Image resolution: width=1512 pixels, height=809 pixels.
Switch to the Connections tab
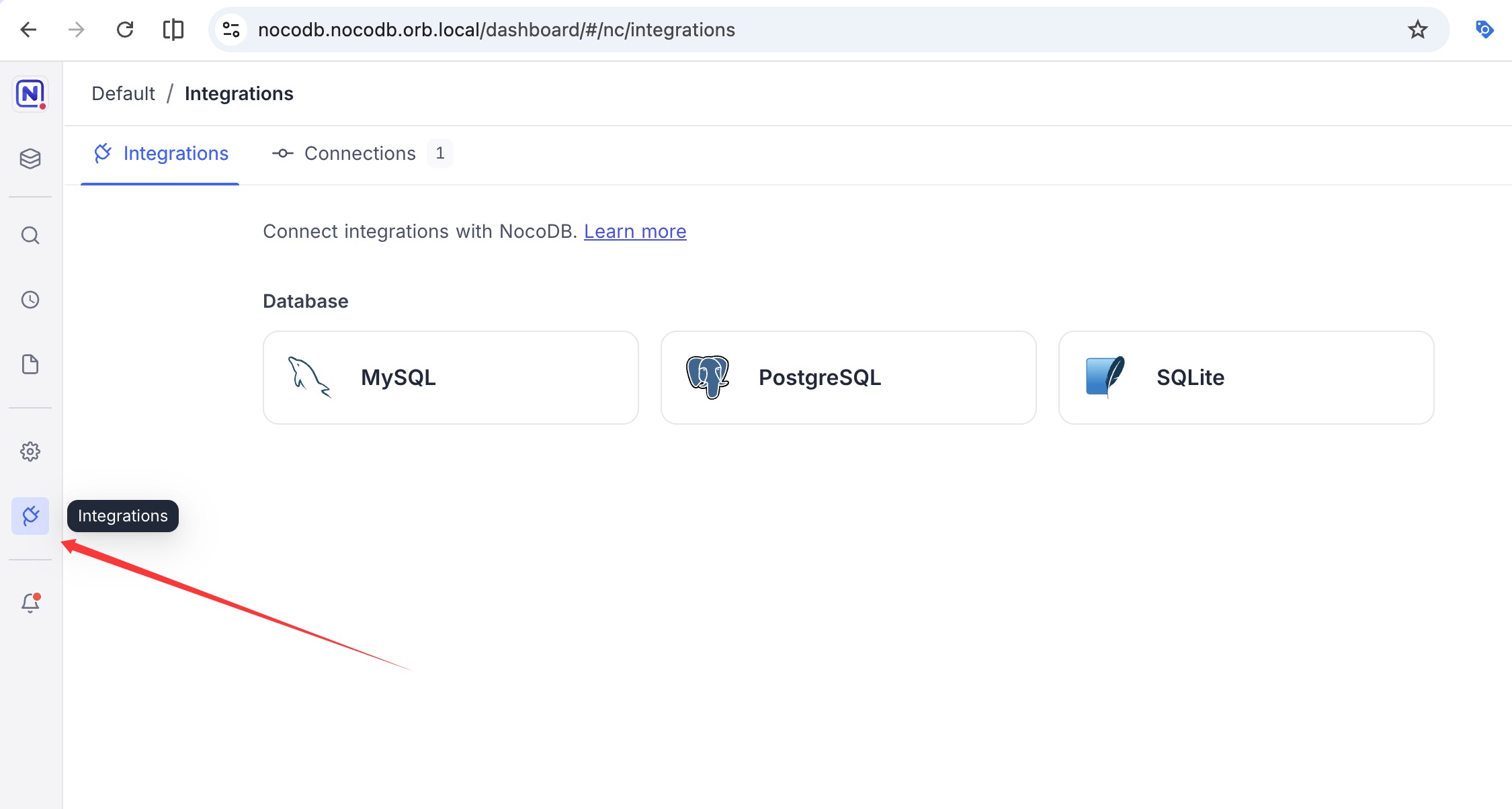click(x=360, y=154)
